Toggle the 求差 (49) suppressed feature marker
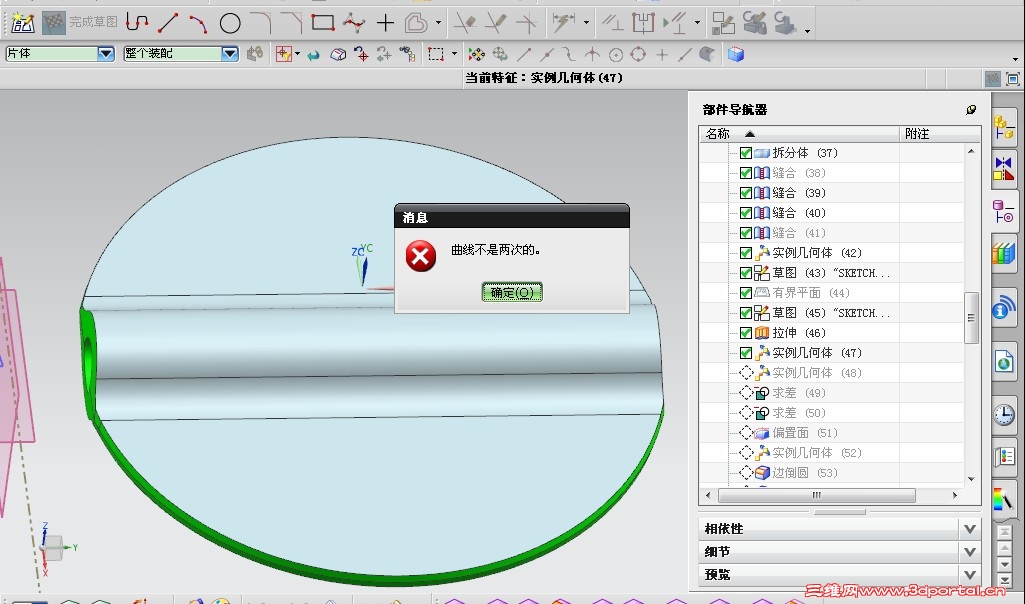The image size is (1025, 604). (x=746, y=393)
